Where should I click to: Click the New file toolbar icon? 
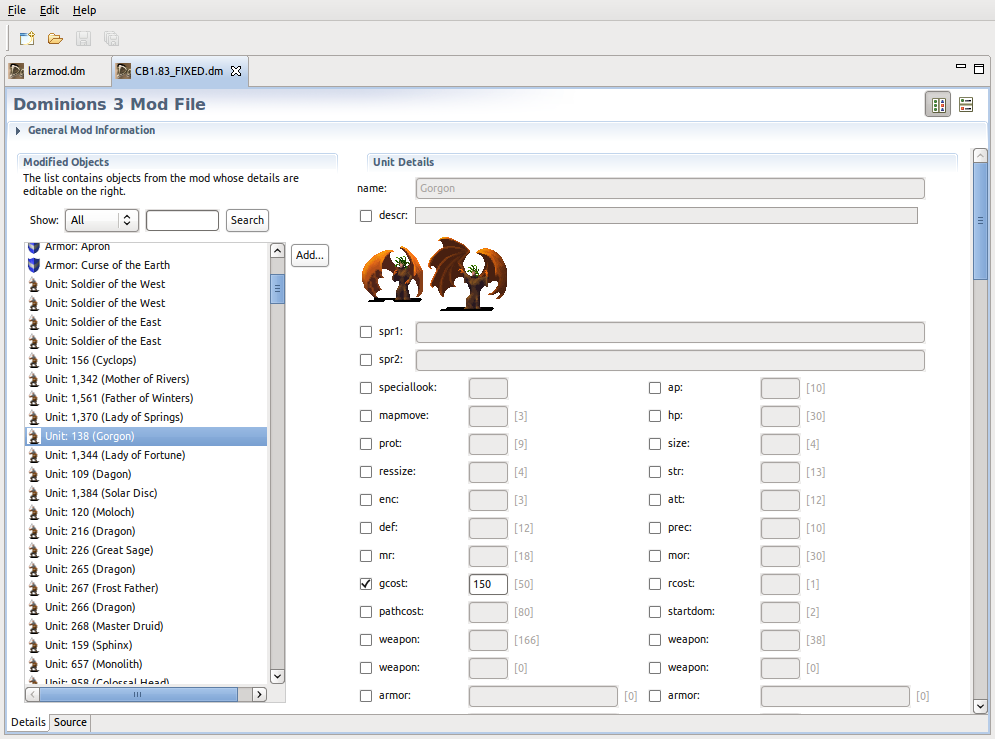tap(27, 39)
